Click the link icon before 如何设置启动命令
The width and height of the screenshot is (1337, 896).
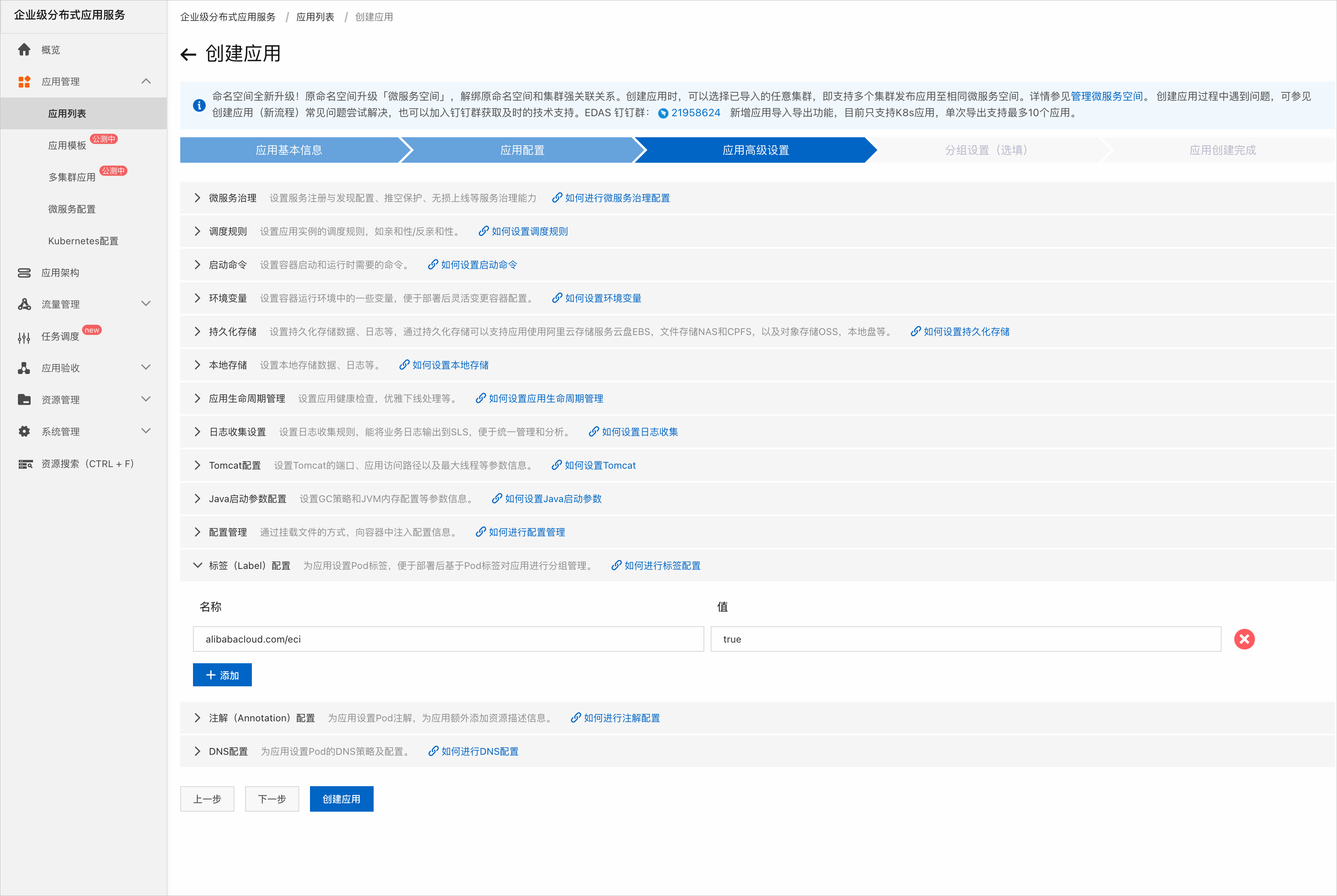coord(433,265)
